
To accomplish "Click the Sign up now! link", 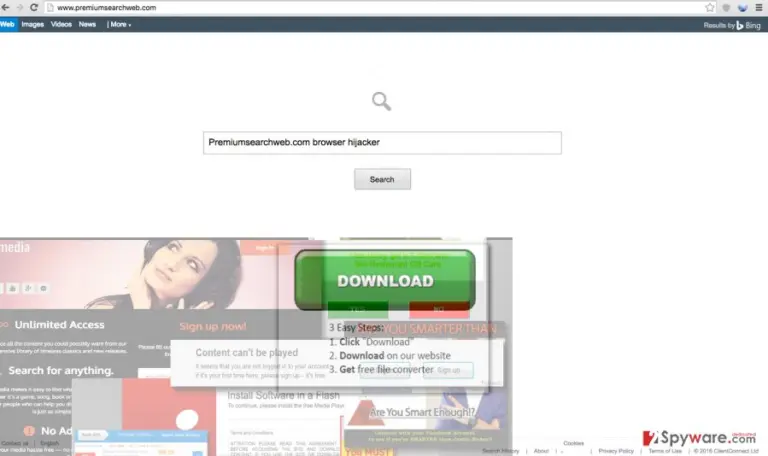I will (x=213, y=326).
